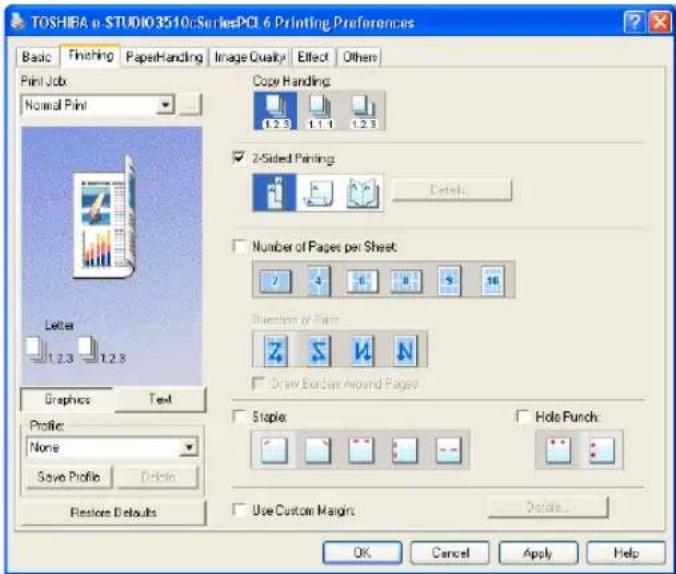The width and height of the screenshot is (676, 574).
Task: Click the question mark help icon in title bar
Action: click(x=634, y=22)
